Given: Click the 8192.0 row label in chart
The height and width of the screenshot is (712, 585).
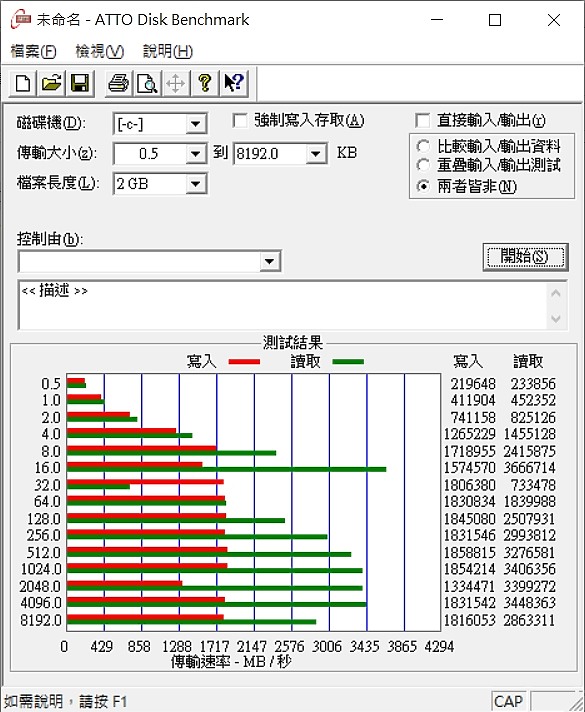Looking at the screenshot, I should [40, 620].
